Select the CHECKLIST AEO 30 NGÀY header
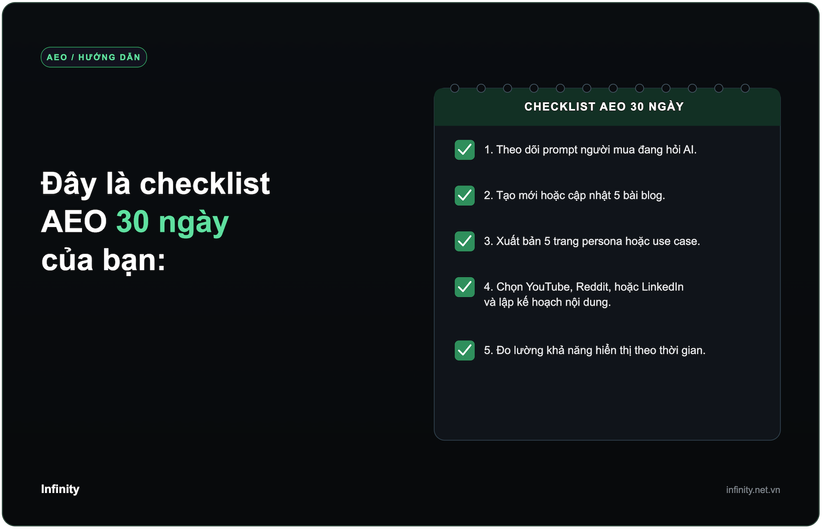 [x=604, y=107]
